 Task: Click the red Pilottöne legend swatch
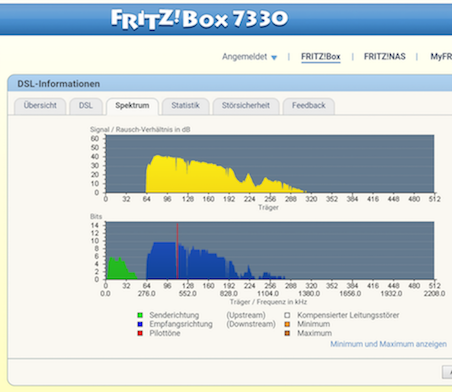point(140,333)
